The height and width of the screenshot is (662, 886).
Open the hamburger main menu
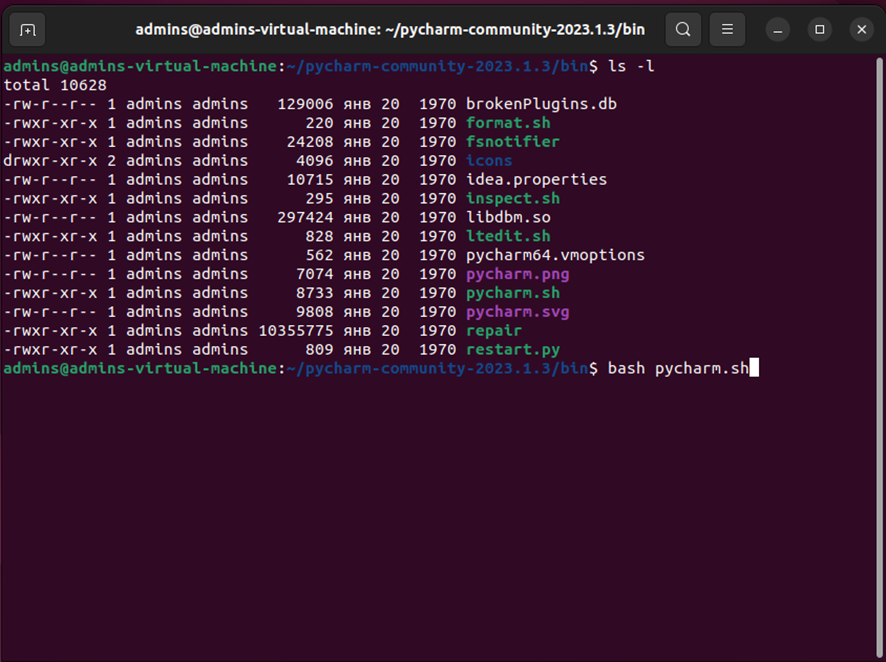coord(727,29)
